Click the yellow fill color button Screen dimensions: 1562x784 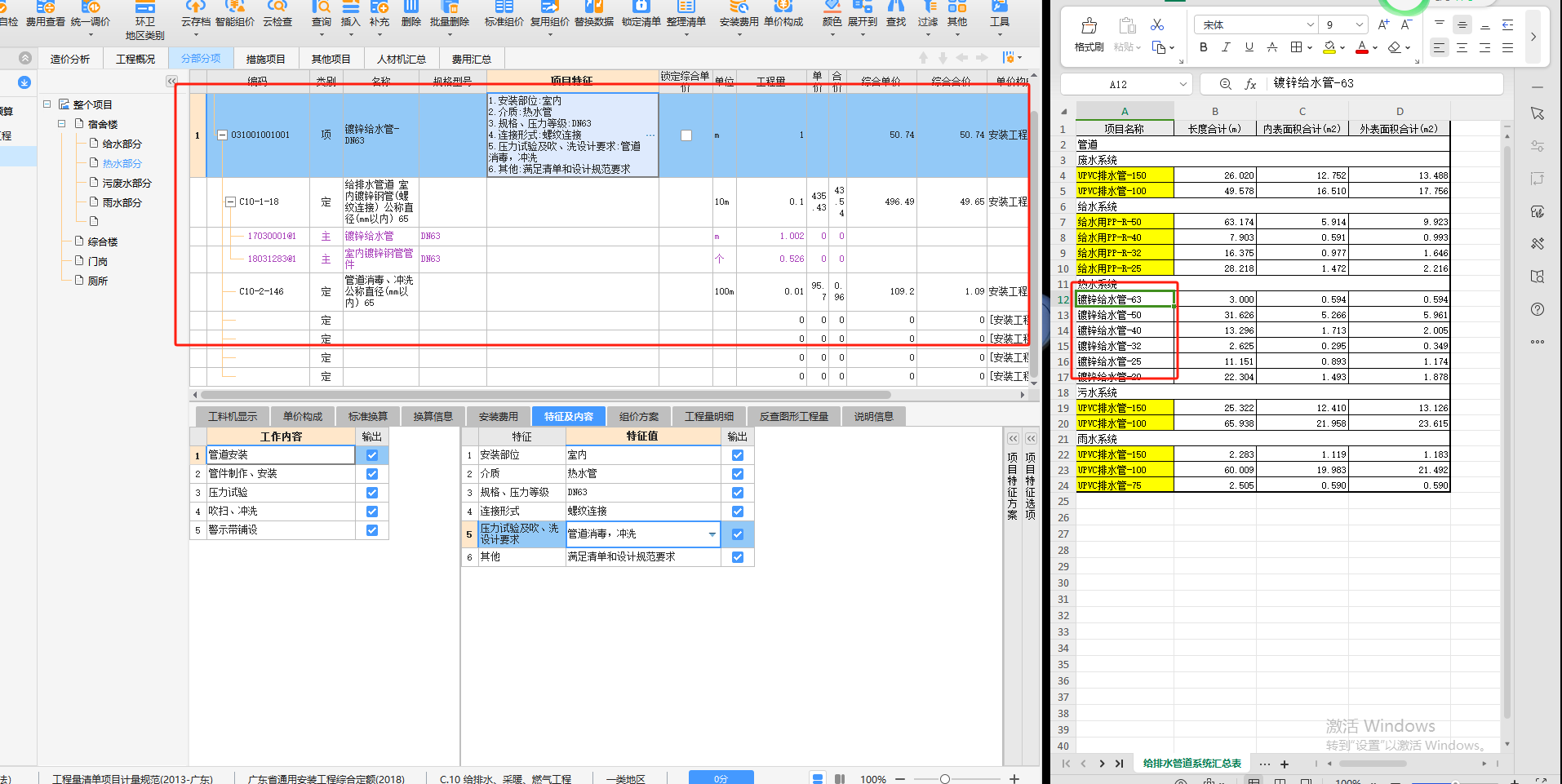(x=1329, y=47)
